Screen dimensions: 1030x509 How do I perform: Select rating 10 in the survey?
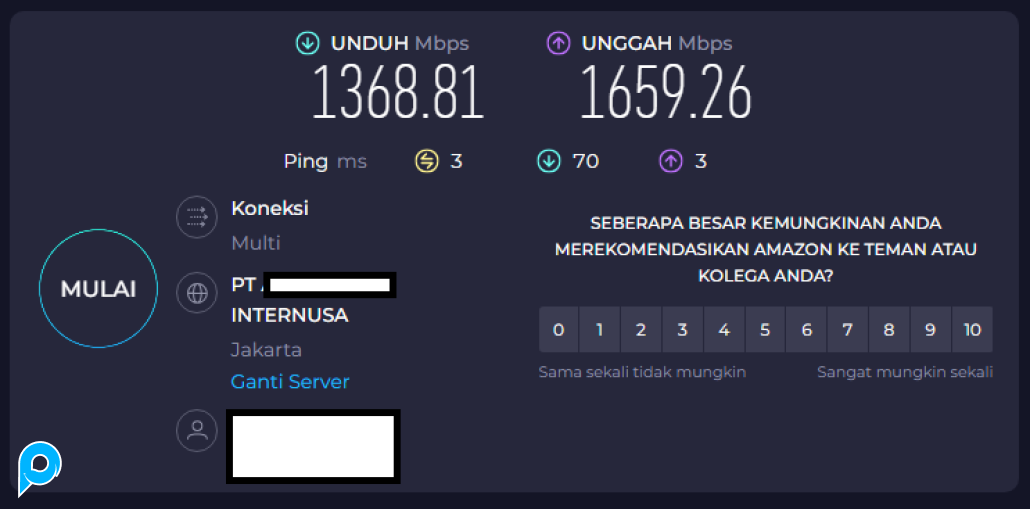click(972, 330)
